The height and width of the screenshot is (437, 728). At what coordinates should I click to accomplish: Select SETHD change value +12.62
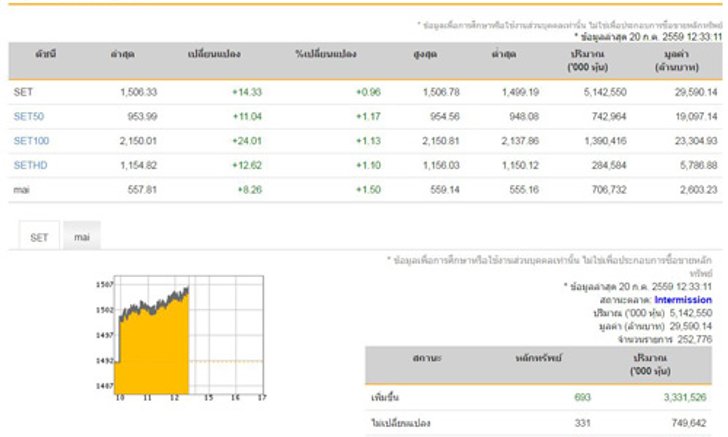247,165
